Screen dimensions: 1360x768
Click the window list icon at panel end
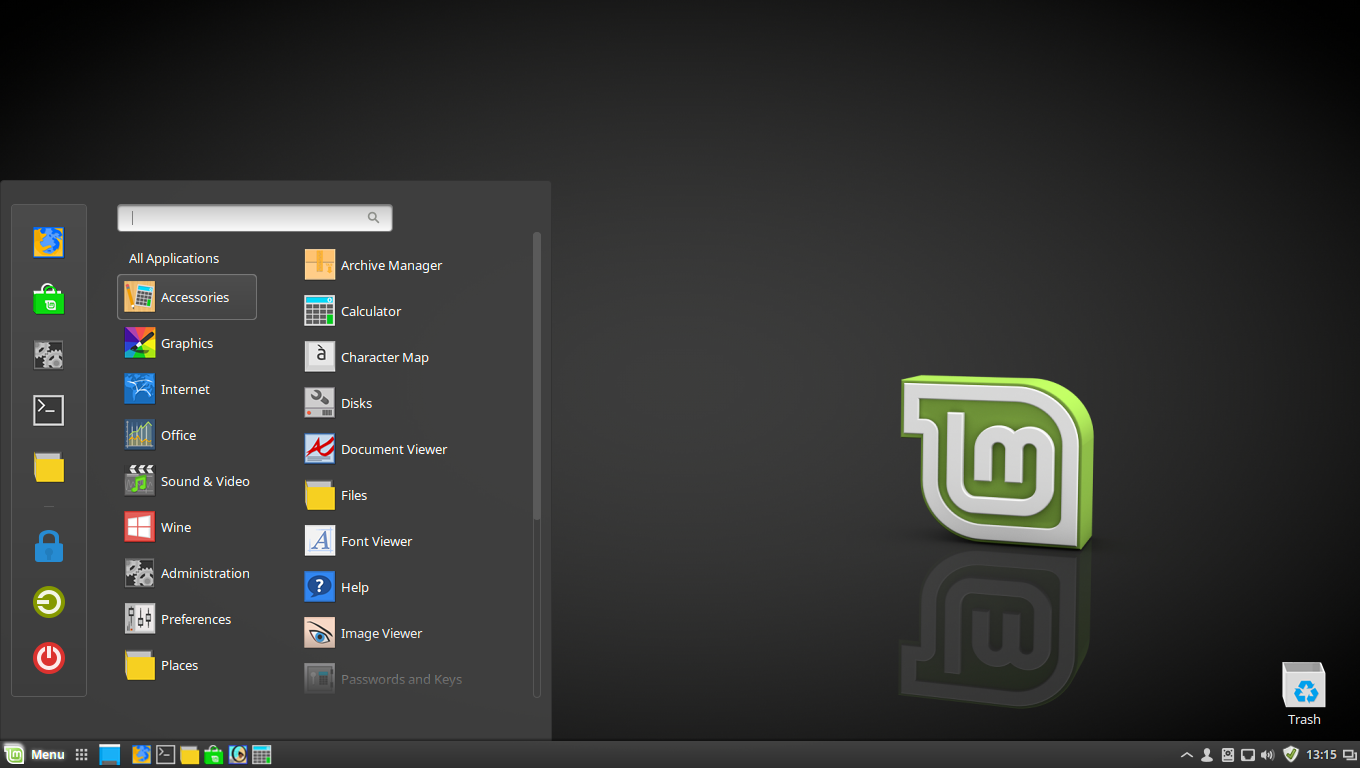1350,755
